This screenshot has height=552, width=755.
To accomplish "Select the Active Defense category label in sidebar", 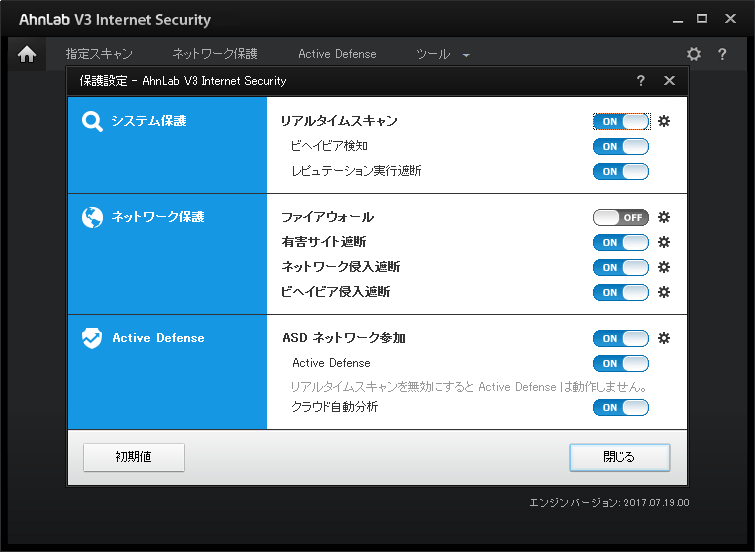I will coord(158,338).
